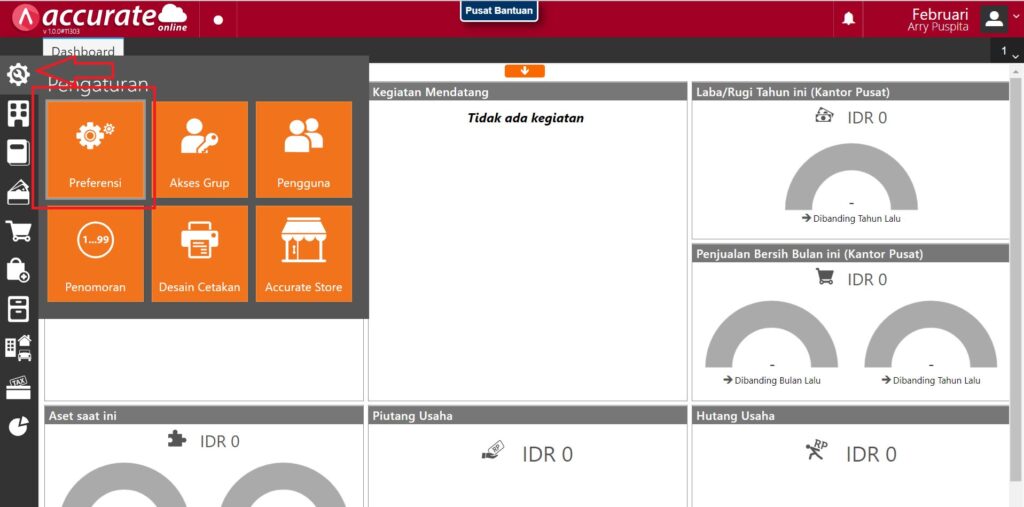Image resolution: width=1024 pixels, height=507 pixels.
Task: Open the Desain Cetakan printer tile
Action: click(x=200, y=254)
